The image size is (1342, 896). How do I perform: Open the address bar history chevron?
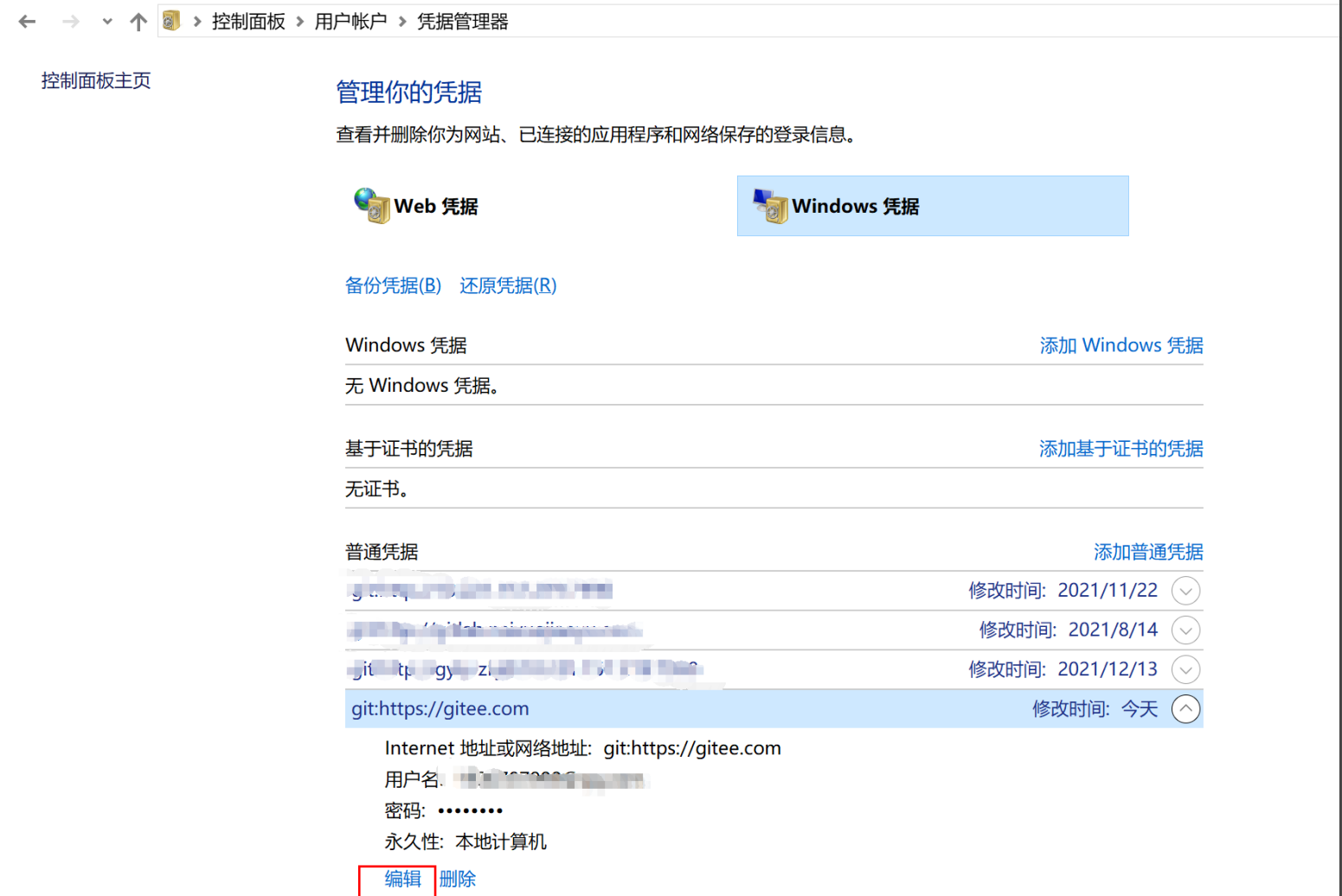106,21
